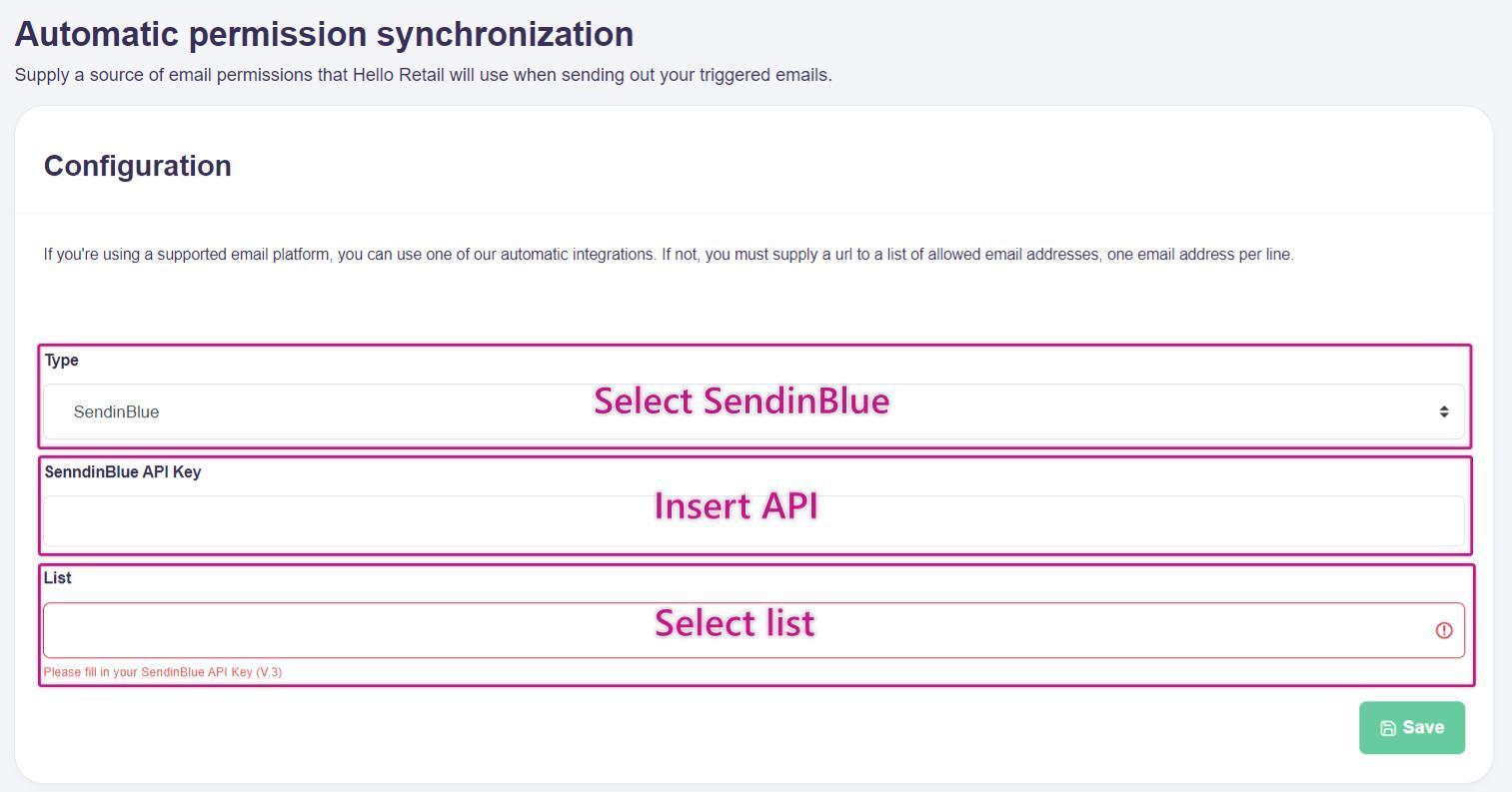Click the "Automatic permission synchronization" page title
Image resolution: width=1512 pixels, height=792 pixels.
324,34
